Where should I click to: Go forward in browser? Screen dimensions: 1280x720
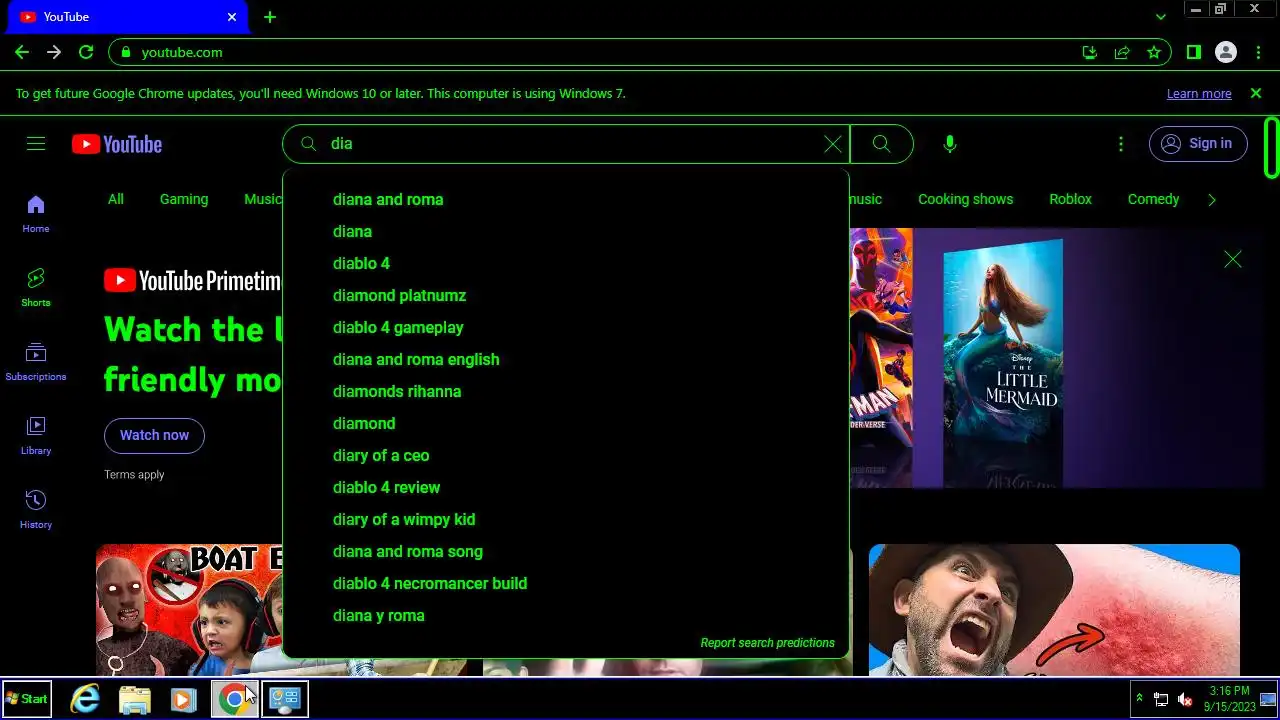click(x=54, y=52)
